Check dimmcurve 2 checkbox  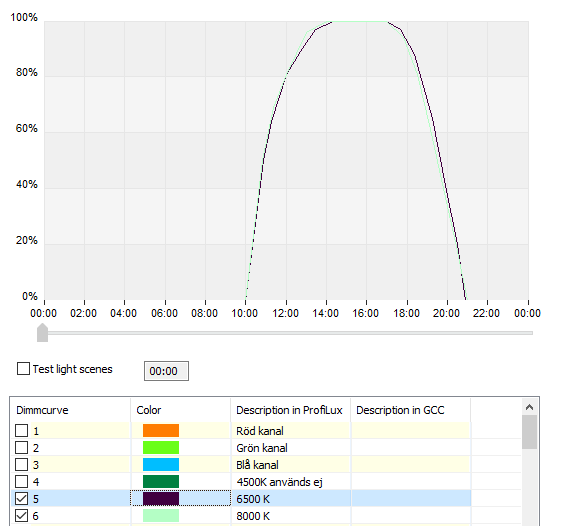pos(21,448)
